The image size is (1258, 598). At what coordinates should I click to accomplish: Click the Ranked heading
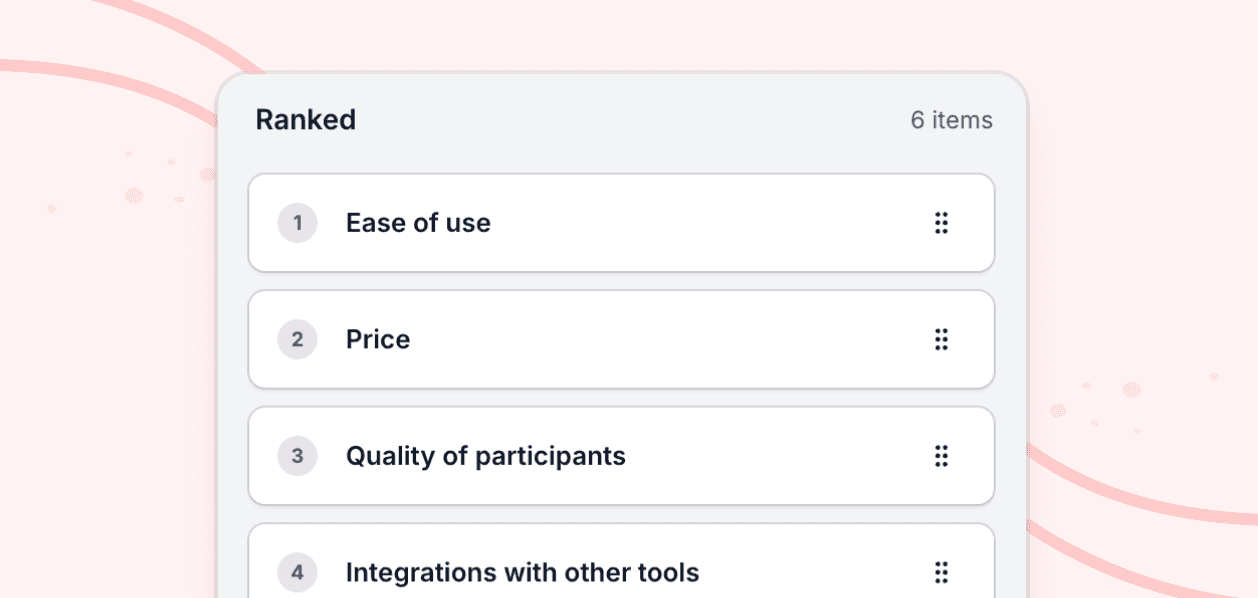[x=305, y=120]
